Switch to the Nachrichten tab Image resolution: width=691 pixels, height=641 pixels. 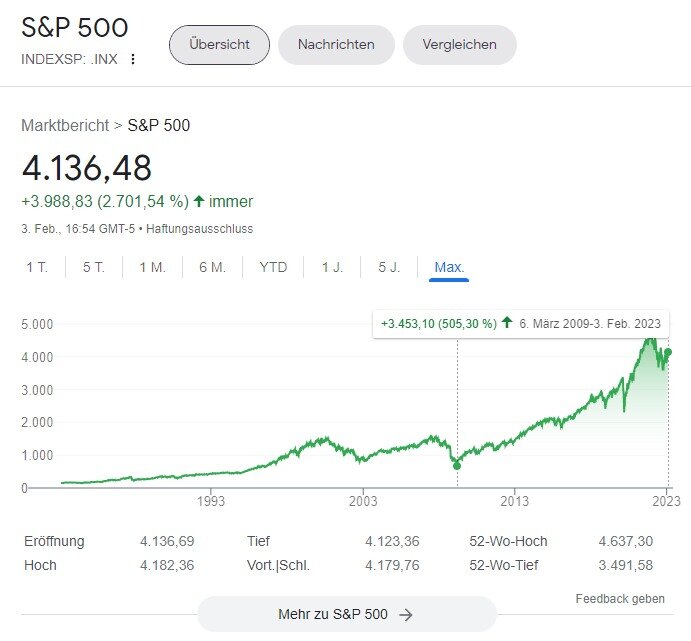pos(336,45)
